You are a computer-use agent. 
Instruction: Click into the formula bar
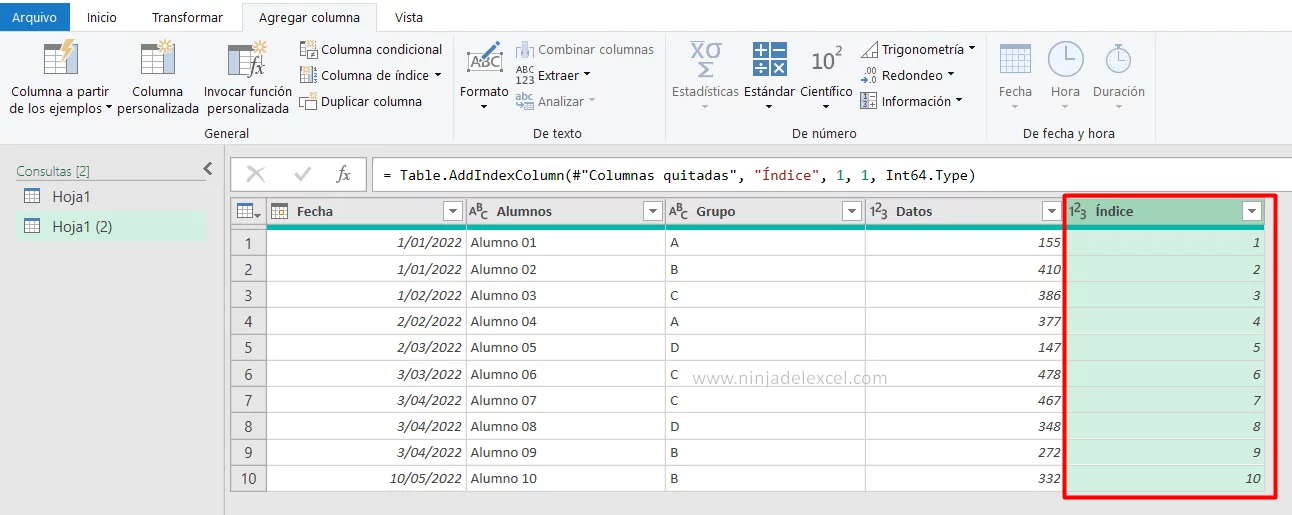(x=831, y=175)
